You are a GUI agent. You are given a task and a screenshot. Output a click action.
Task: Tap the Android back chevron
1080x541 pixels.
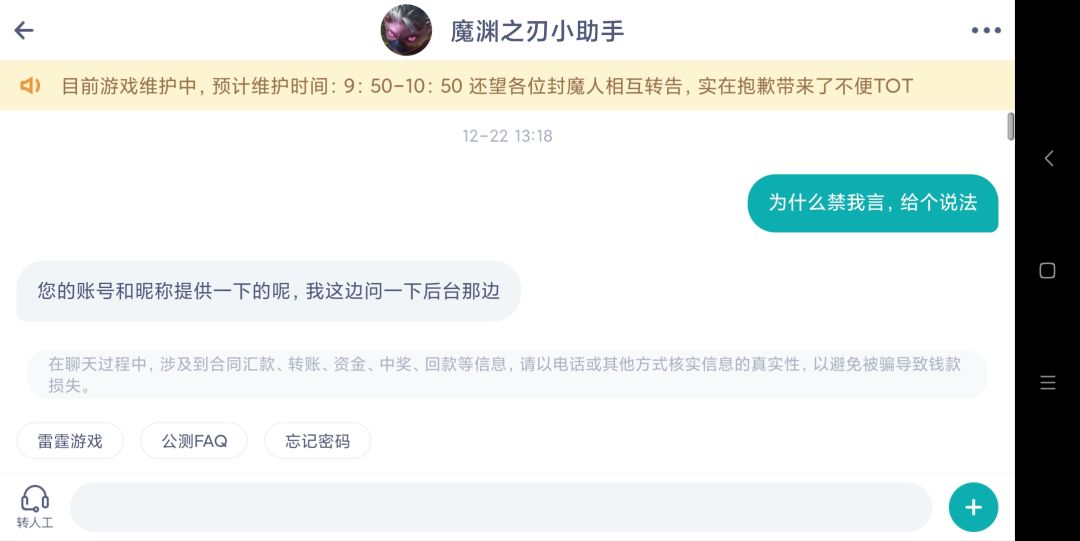point(1048,158)
